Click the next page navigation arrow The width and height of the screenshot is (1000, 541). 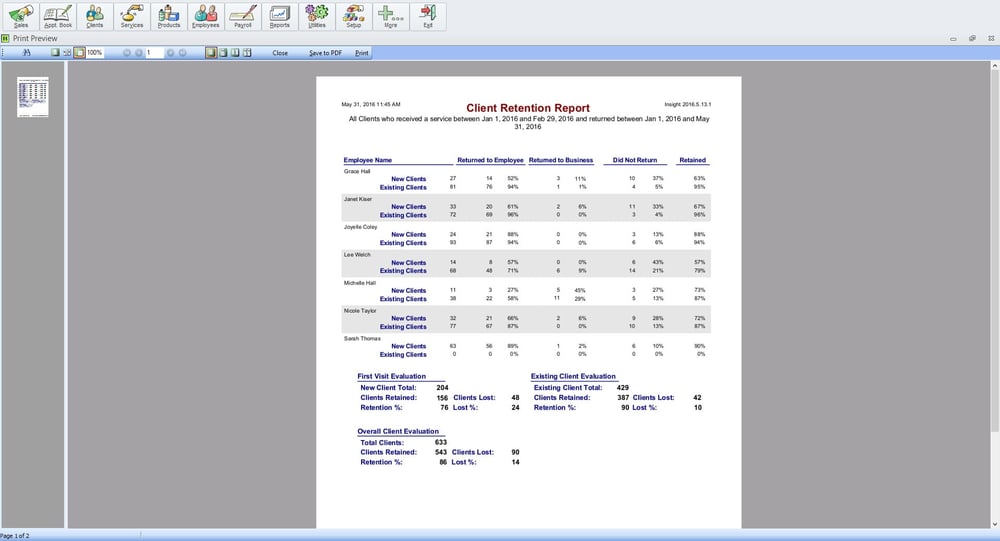[x=170, y=53]
